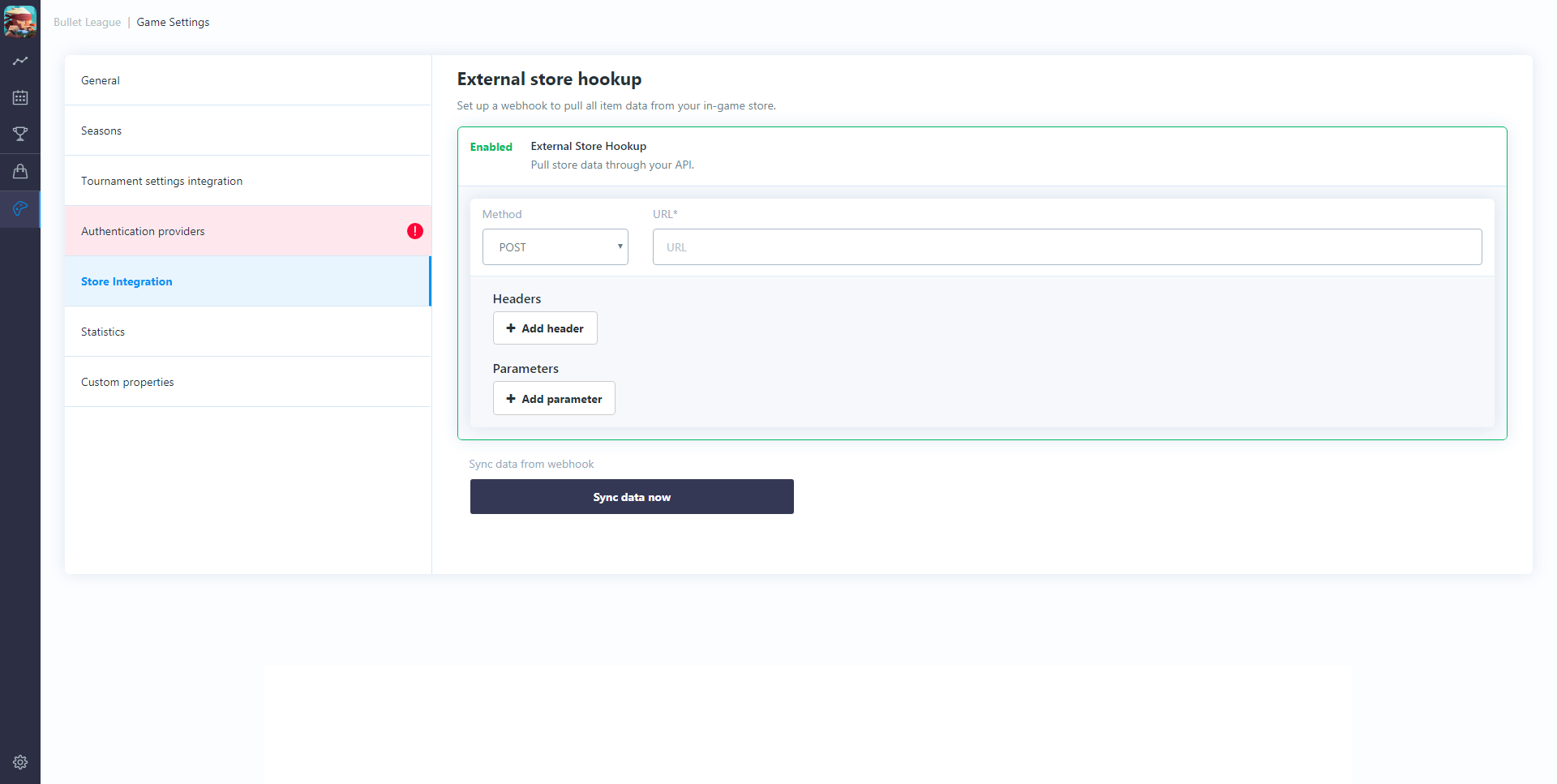Open the shopping bag store icon
This screenshot has width=1557, height=784.
[20, 171]
